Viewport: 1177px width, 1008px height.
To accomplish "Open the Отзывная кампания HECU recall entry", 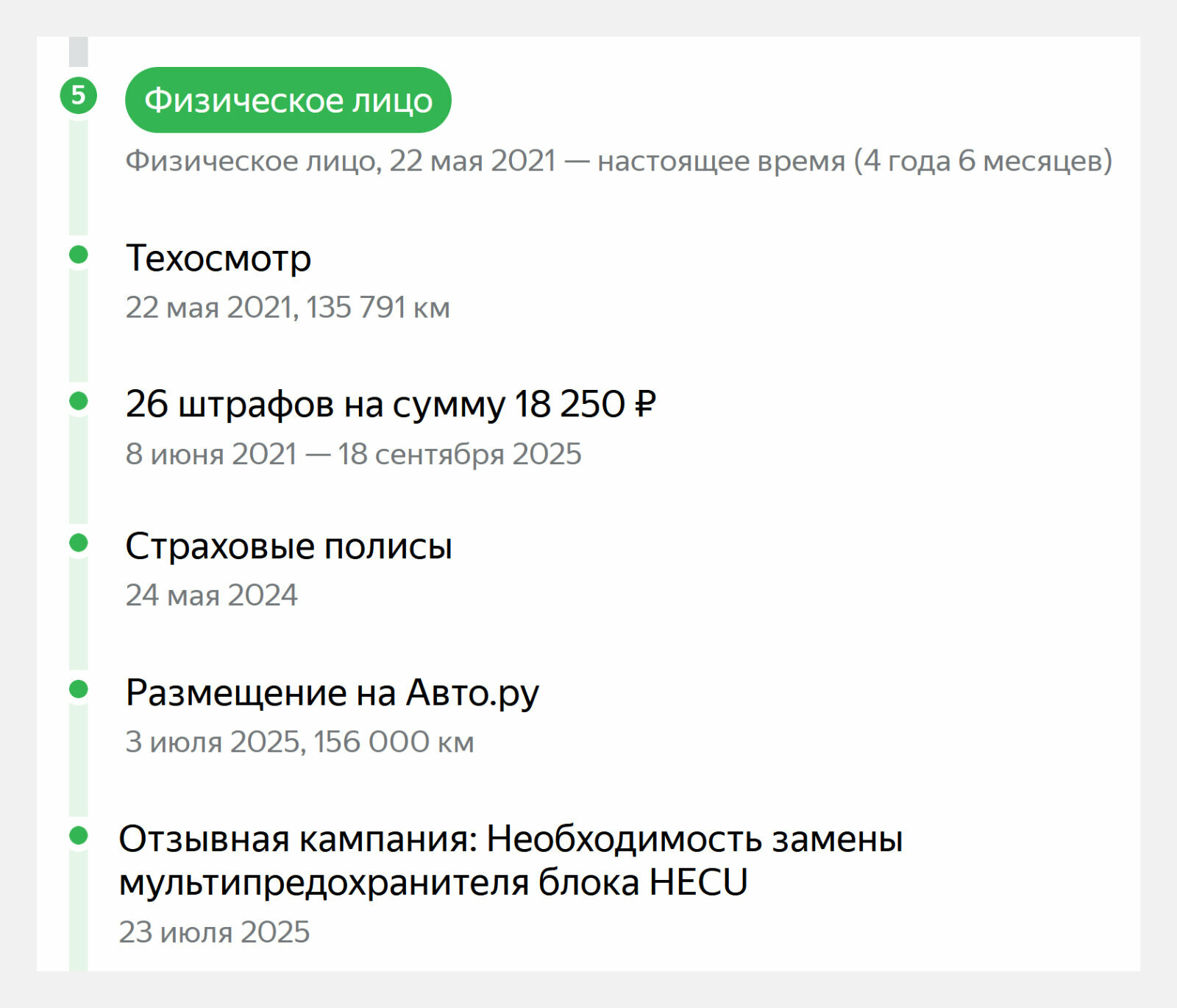I will coord(511,860).
